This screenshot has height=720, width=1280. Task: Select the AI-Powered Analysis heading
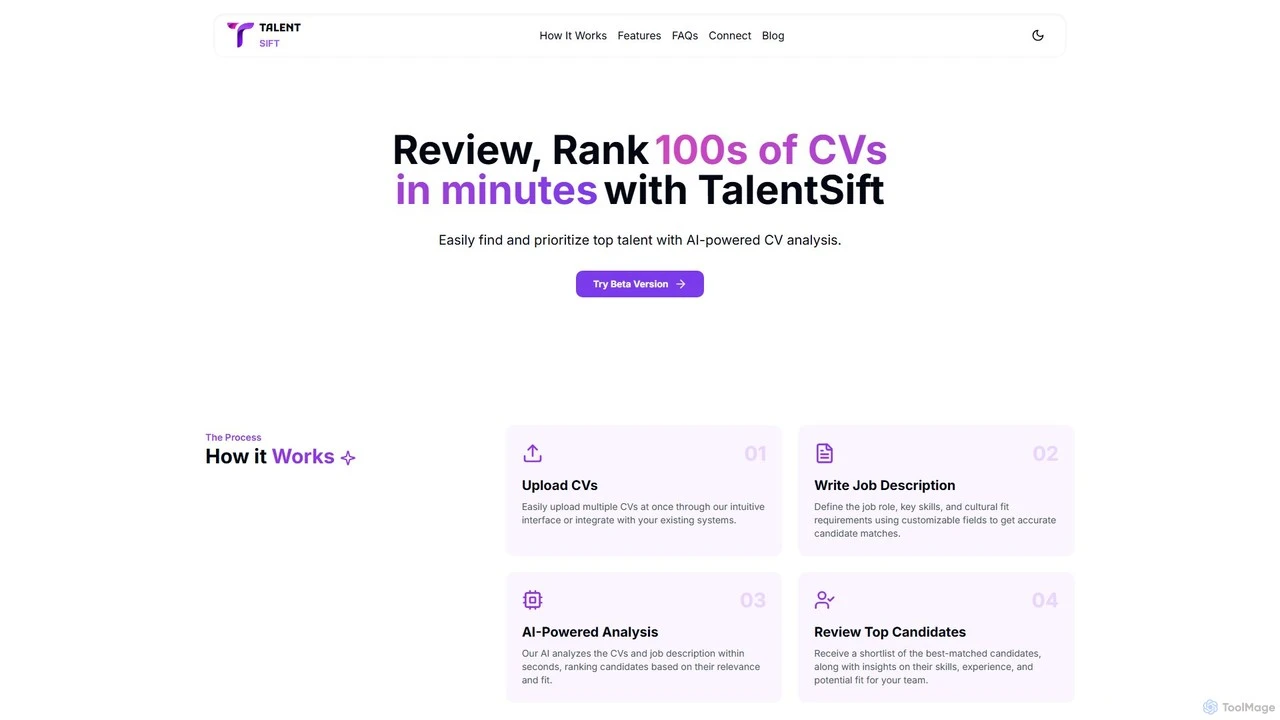pyautogui.click(x=590, y=632)
